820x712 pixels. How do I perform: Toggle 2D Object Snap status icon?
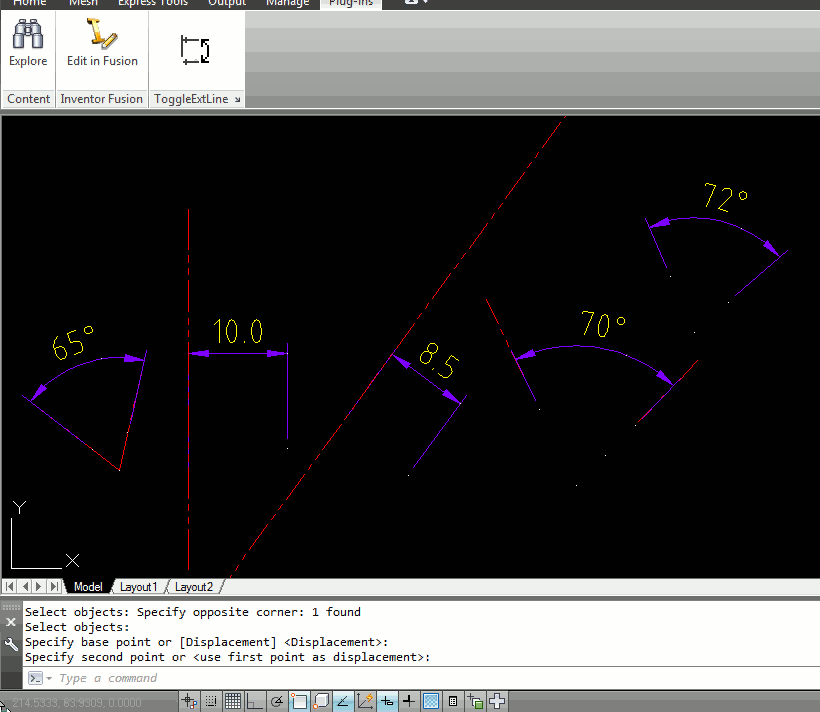299,701
